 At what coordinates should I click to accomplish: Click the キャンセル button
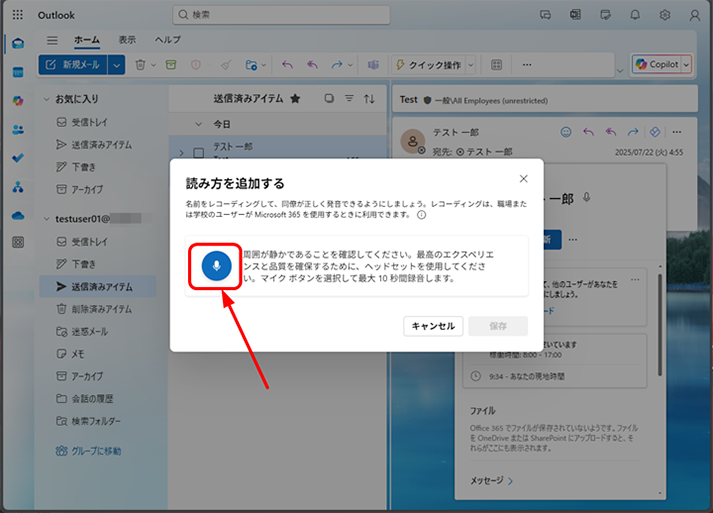point(433,326)
